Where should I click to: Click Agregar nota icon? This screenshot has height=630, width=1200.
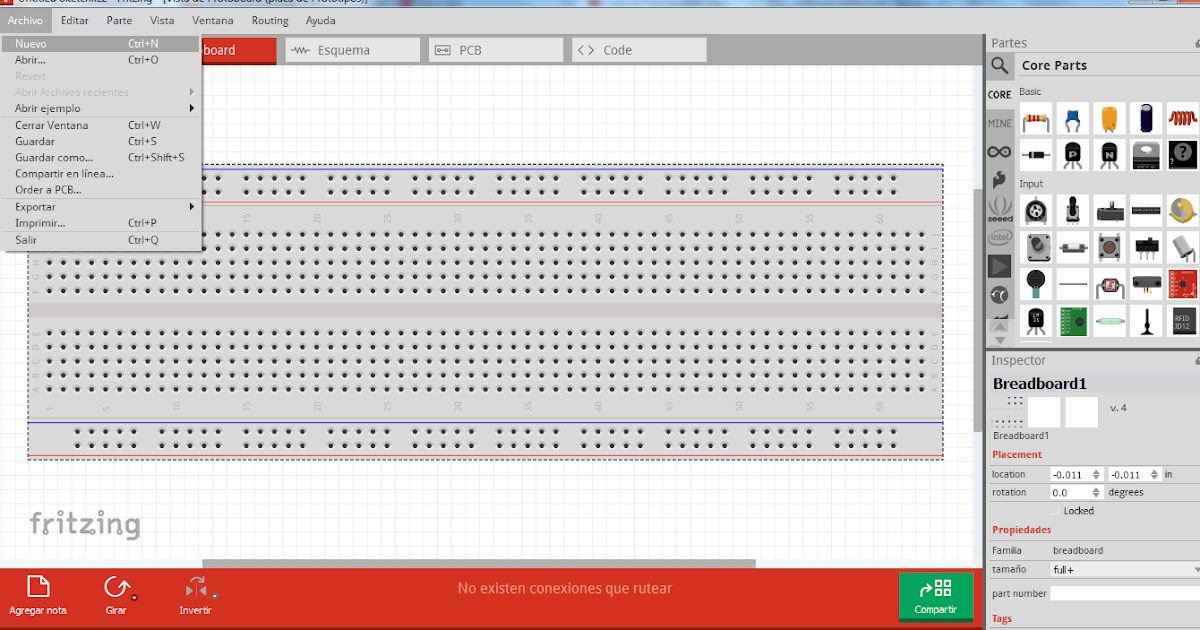38,587
